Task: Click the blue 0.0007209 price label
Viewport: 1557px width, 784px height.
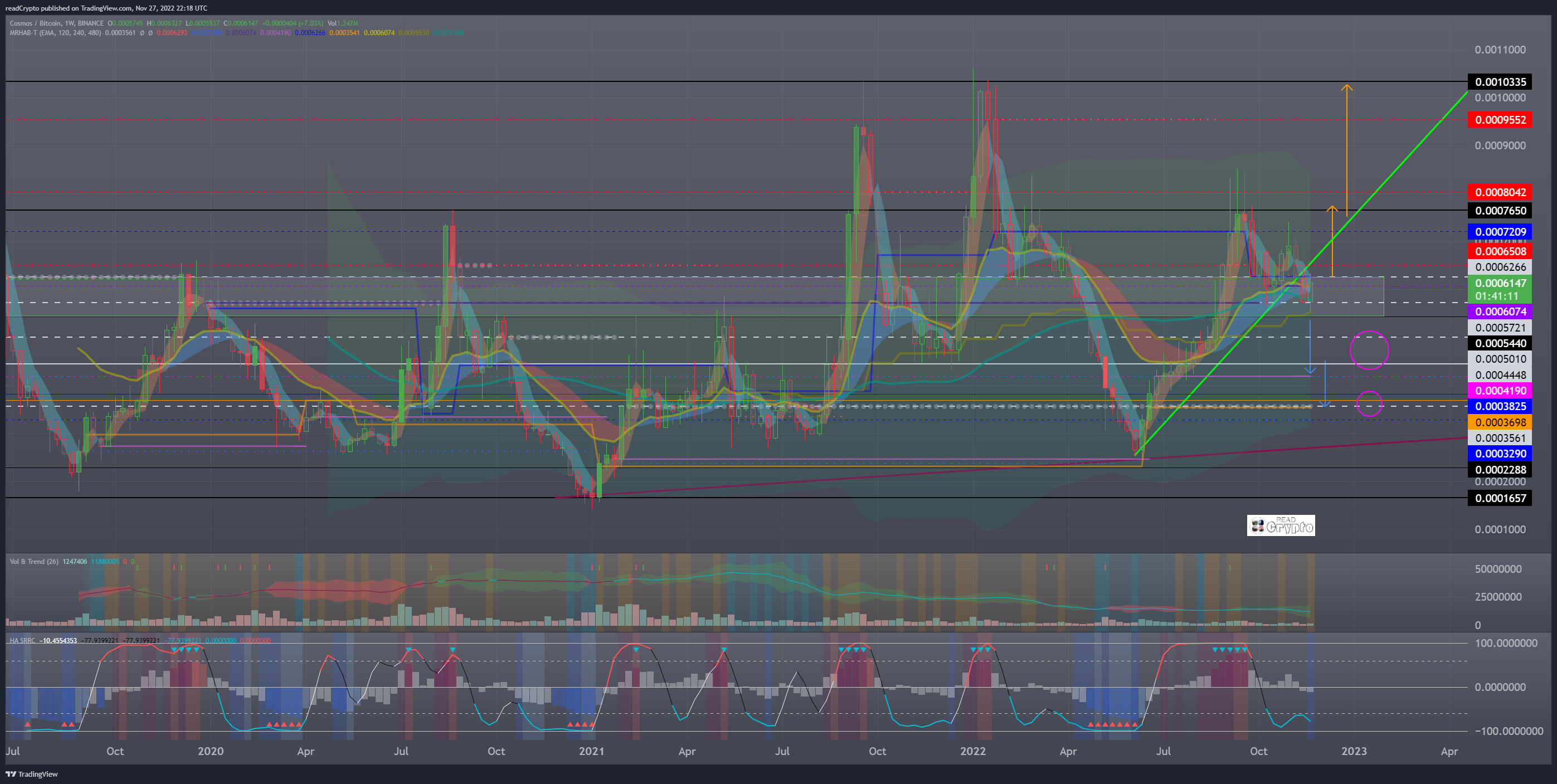Action: [1500, 231]
